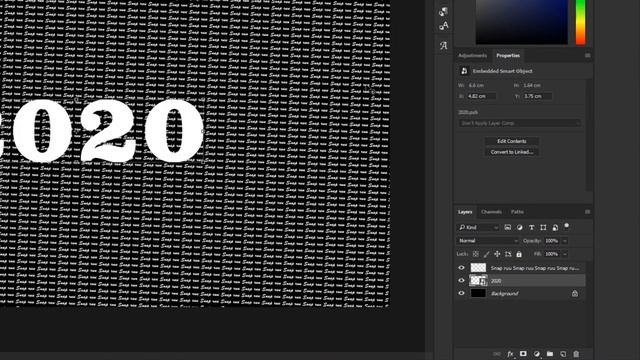Open the Character Styles panel icon
Viewport: 640px width, 360px height.
(443, 26)
